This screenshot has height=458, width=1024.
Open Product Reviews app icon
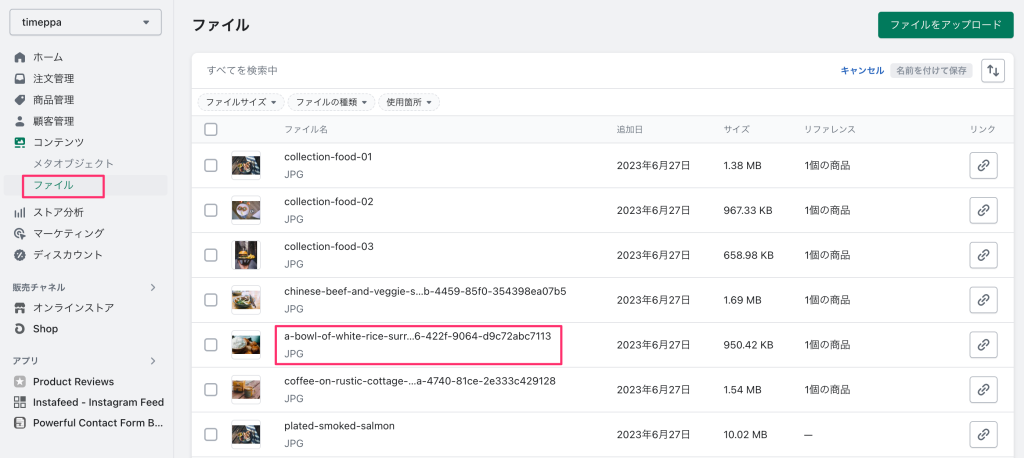20,381
